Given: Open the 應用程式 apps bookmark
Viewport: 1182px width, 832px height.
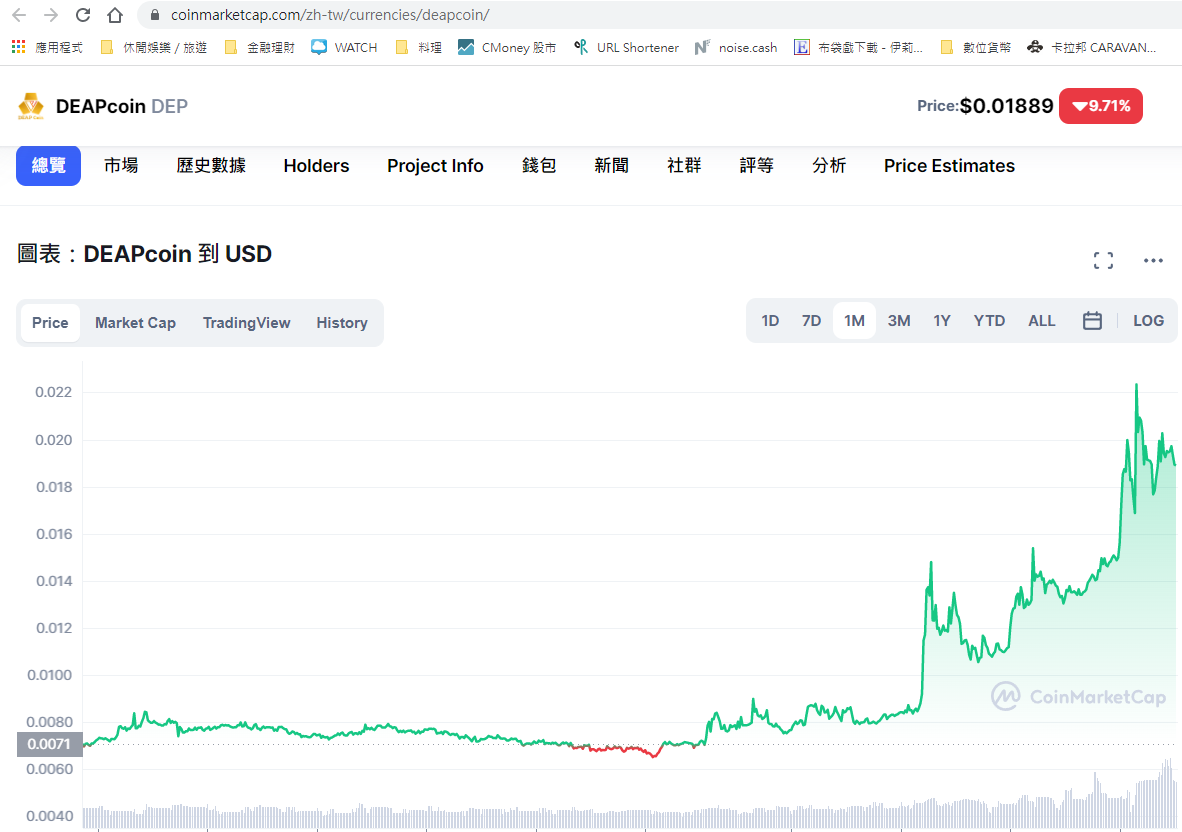Looking at the screenshot, I should click(47, 47).
